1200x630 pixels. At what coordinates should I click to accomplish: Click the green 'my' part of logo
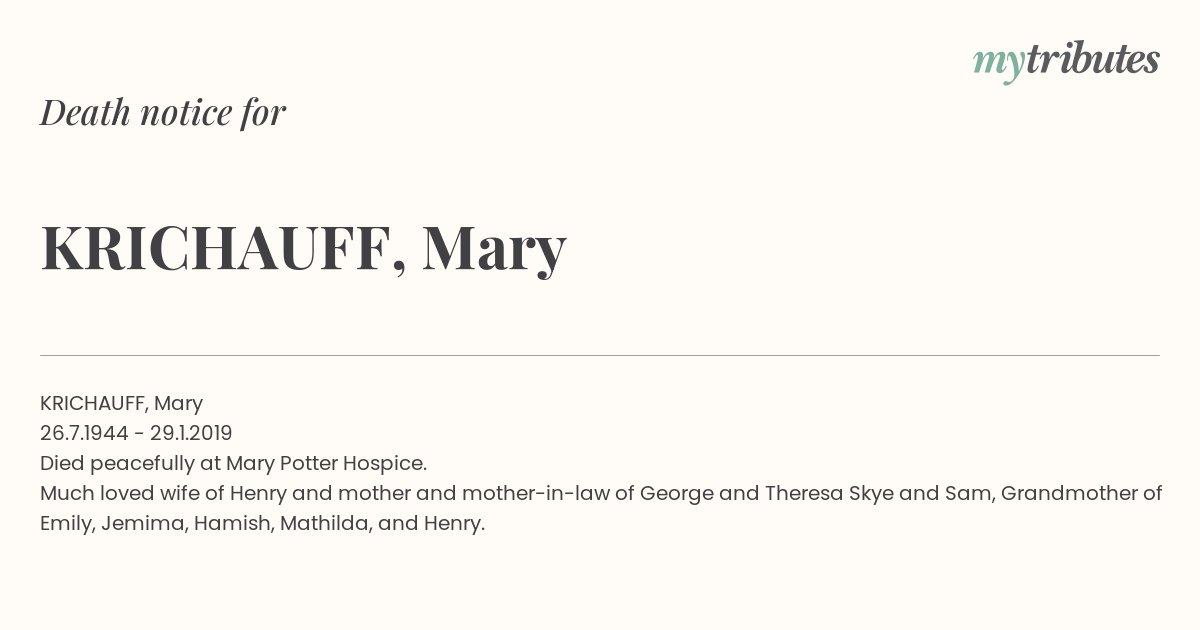(999, 63)
